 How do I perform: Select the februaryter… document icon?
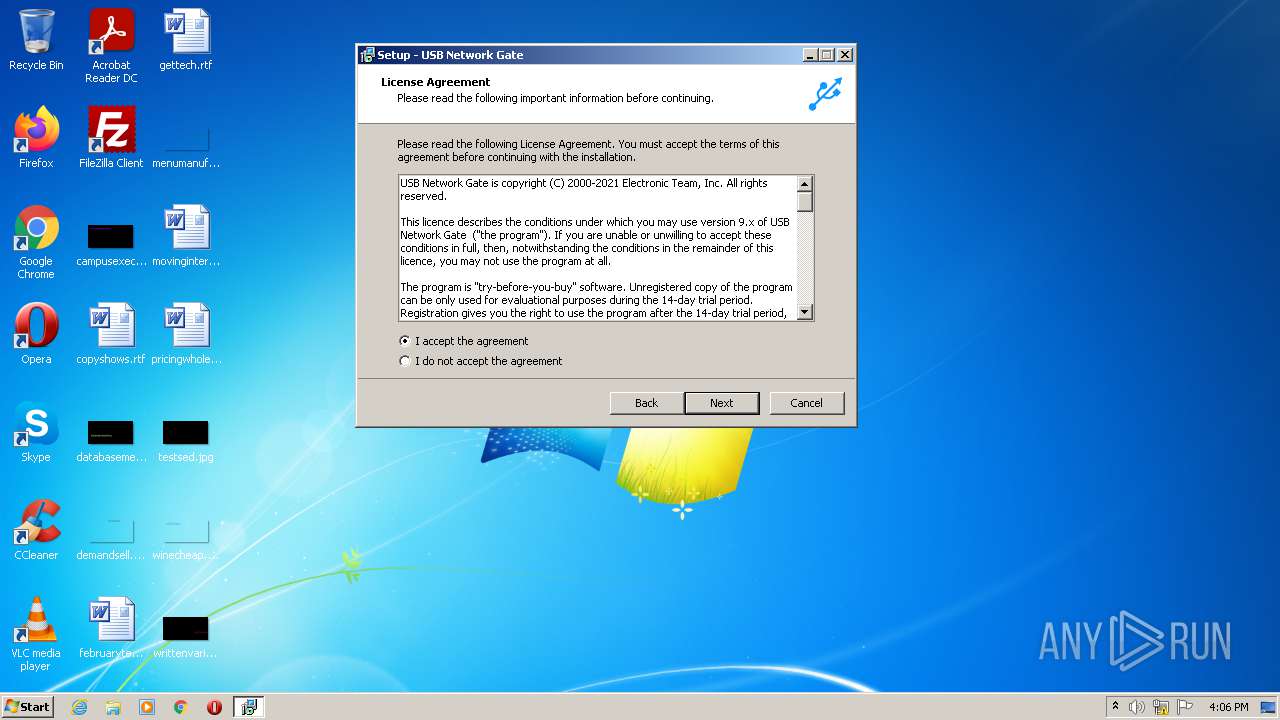pos(111,628)
